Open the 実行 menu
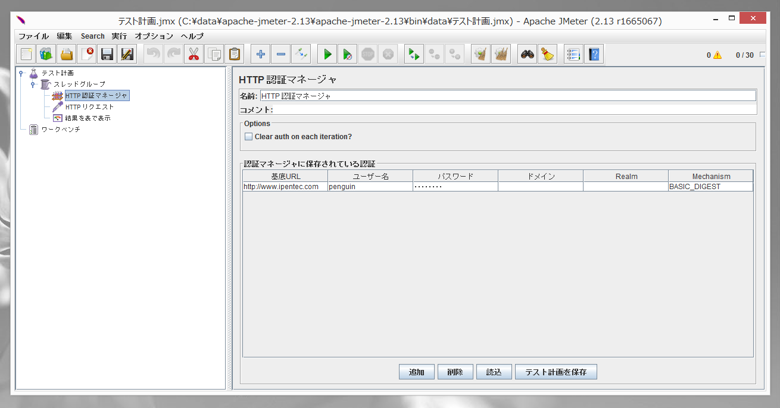Image resolution: width=780 pixels, height=408 pixels. pos(119,36)
